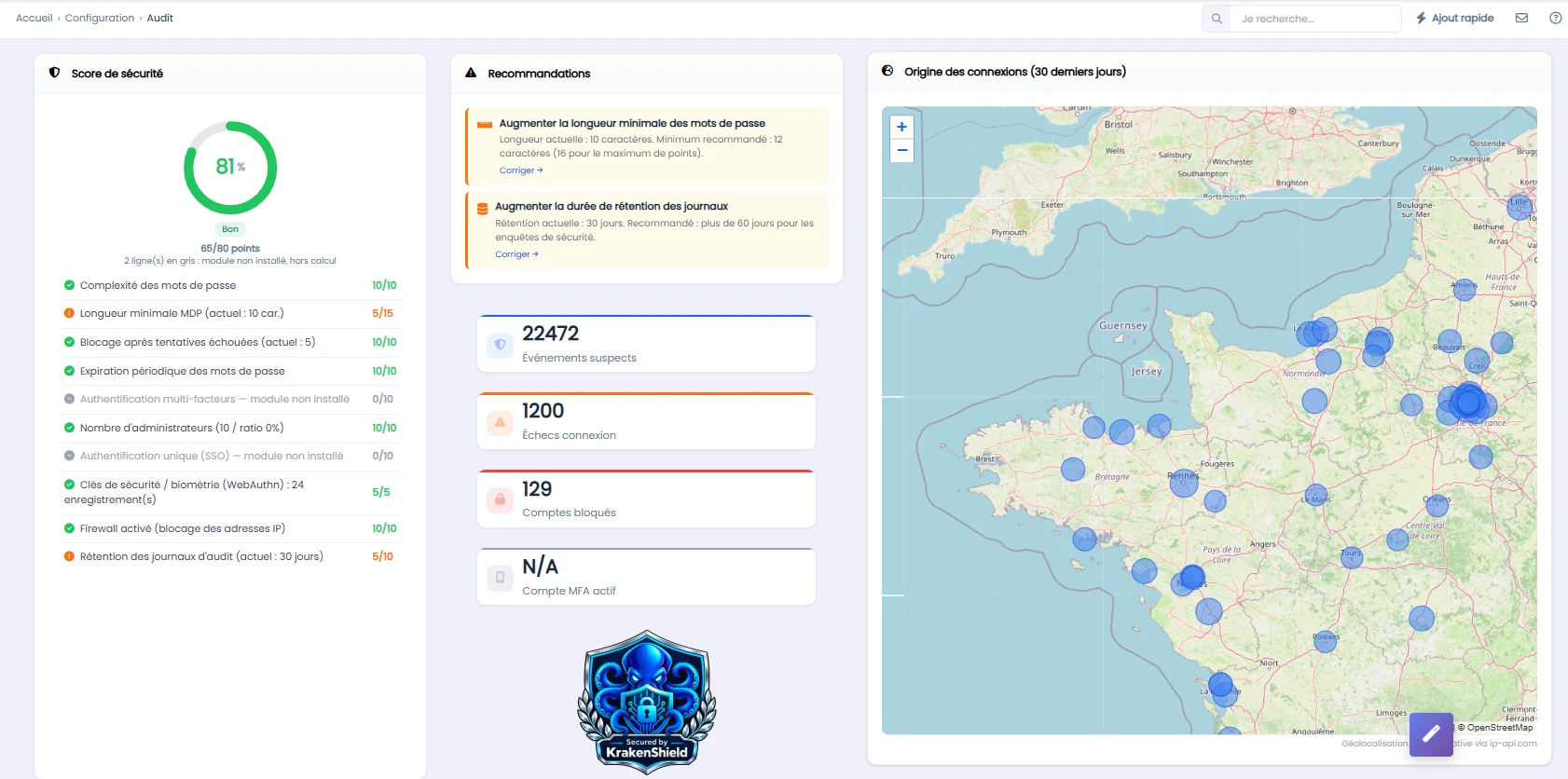The image size is (1568, 779).
Task: Select 'Complexité des mots de passe' row
Action: [230, 285]
